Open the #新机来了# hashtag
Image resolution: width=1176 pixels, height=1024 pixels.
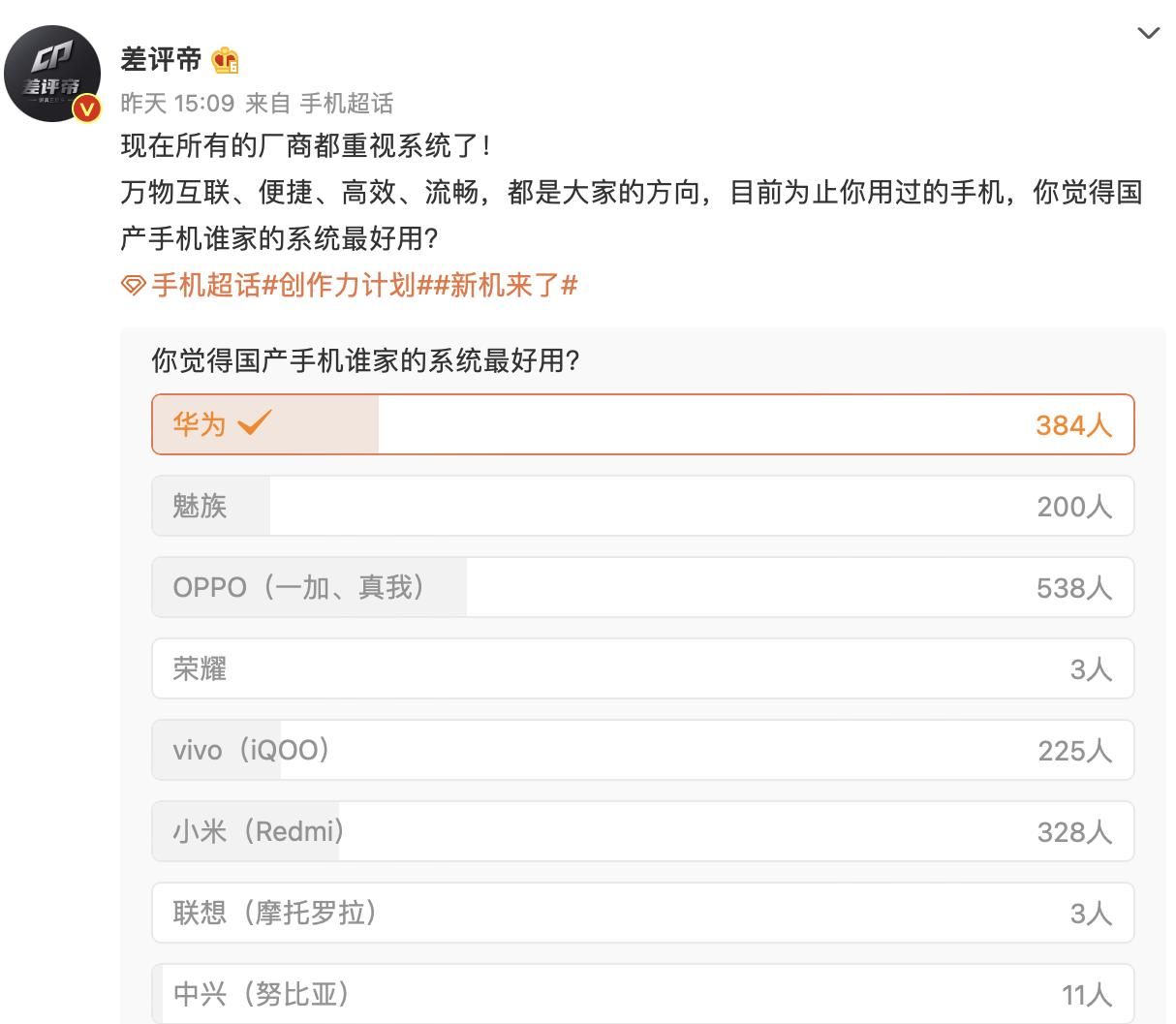pyautogui.click(x=505, y=285)
